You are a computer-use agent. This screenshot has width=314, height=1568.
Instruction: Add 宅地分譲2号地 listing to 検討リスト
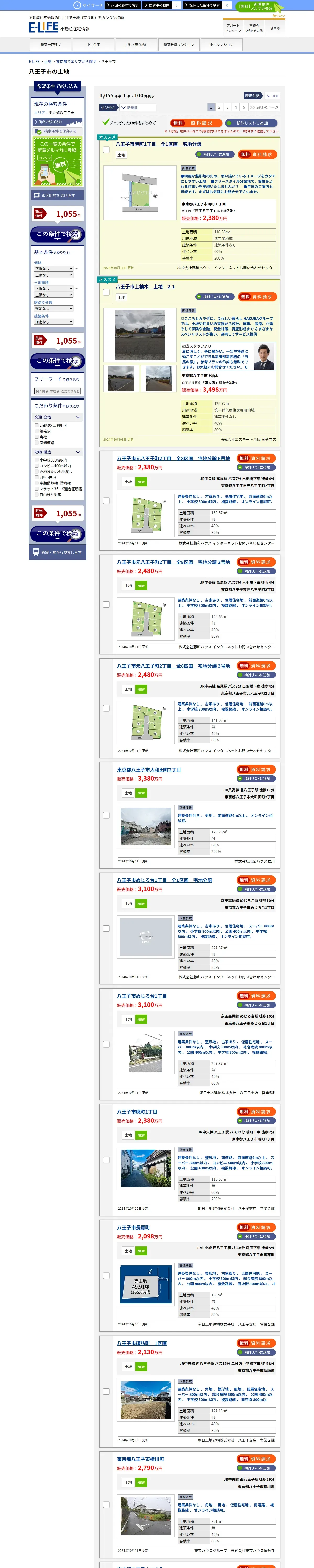pyautogui.click(x=256, y=571)
